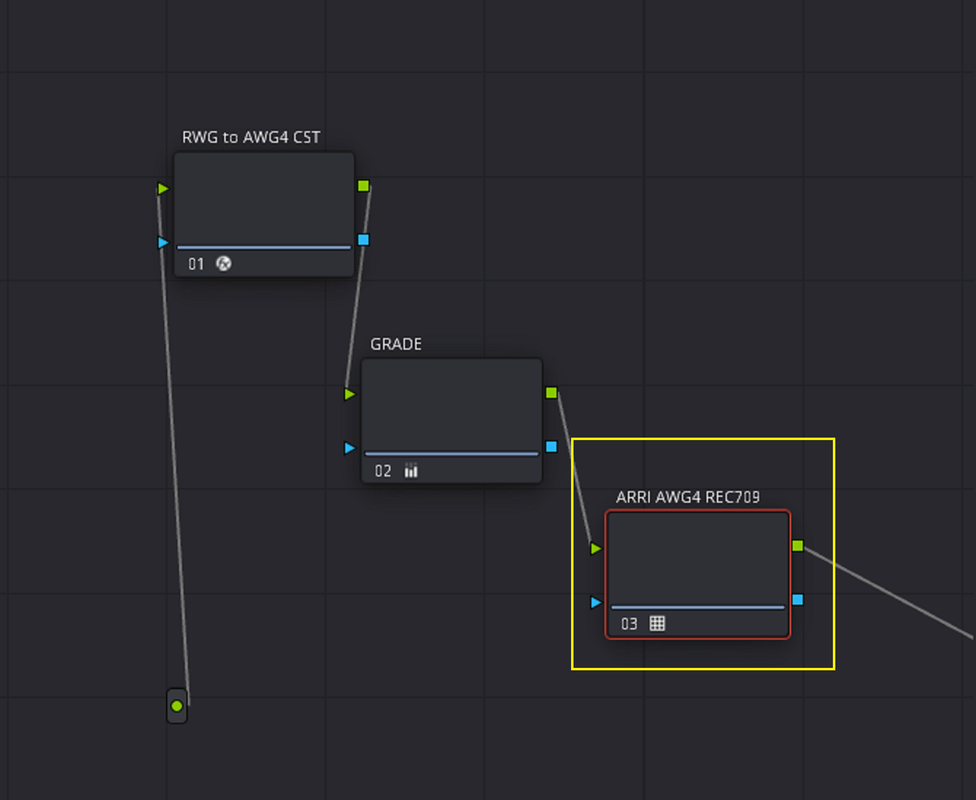Viewport: 976px width, 800px height.
Task: Select the blue key input of GRADE node
Action: [350, 448]
